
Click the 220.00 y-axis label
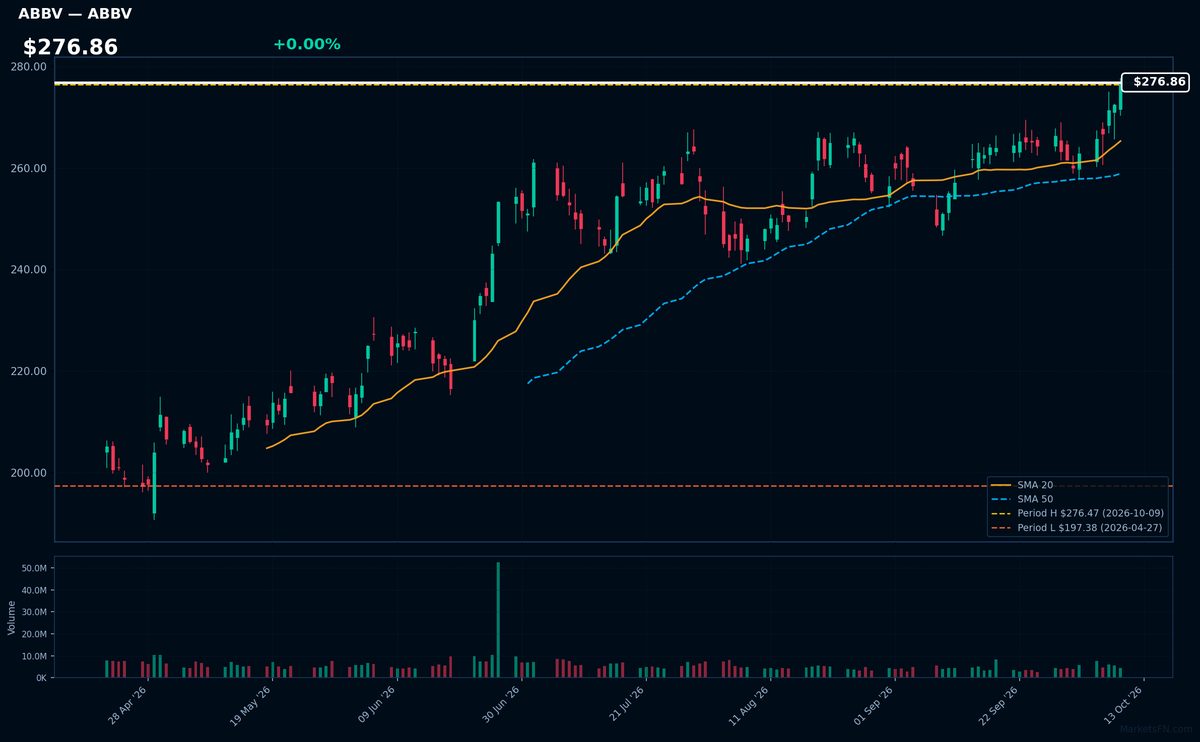point(29,372)
